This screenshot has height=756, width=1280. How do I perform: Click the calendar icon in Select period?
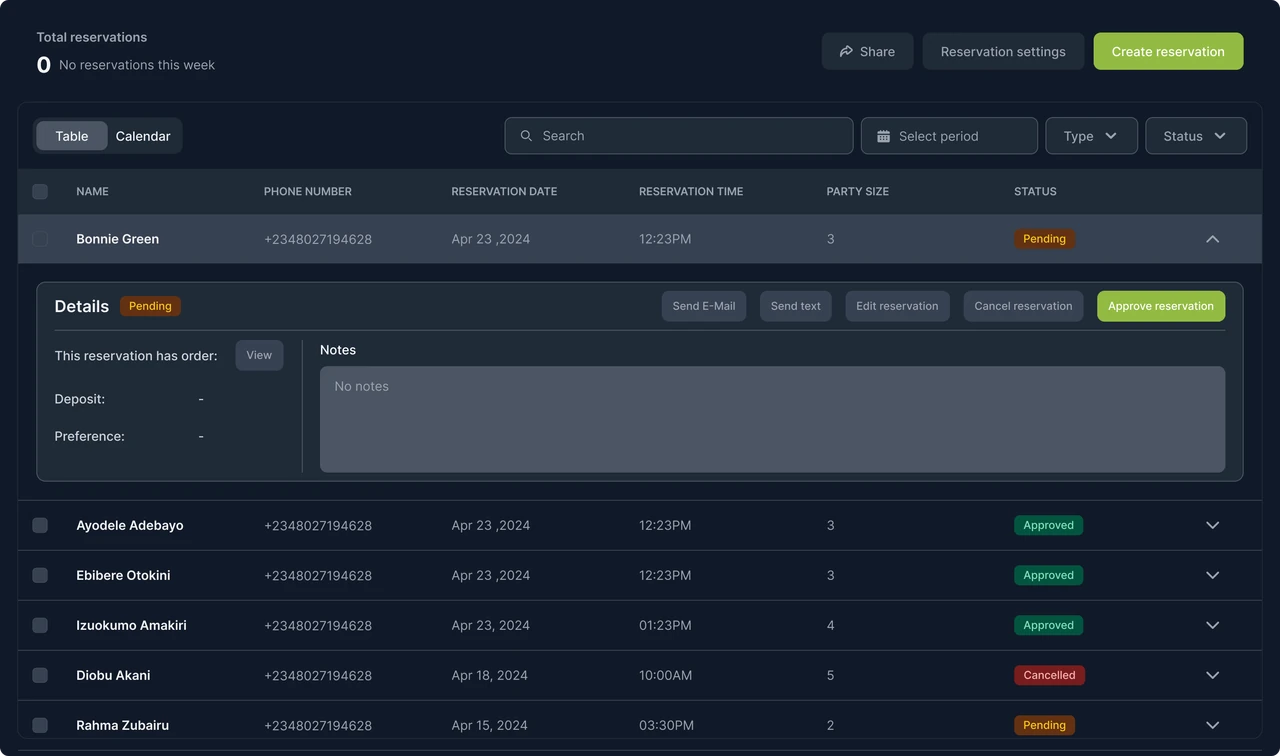point(883,136)
